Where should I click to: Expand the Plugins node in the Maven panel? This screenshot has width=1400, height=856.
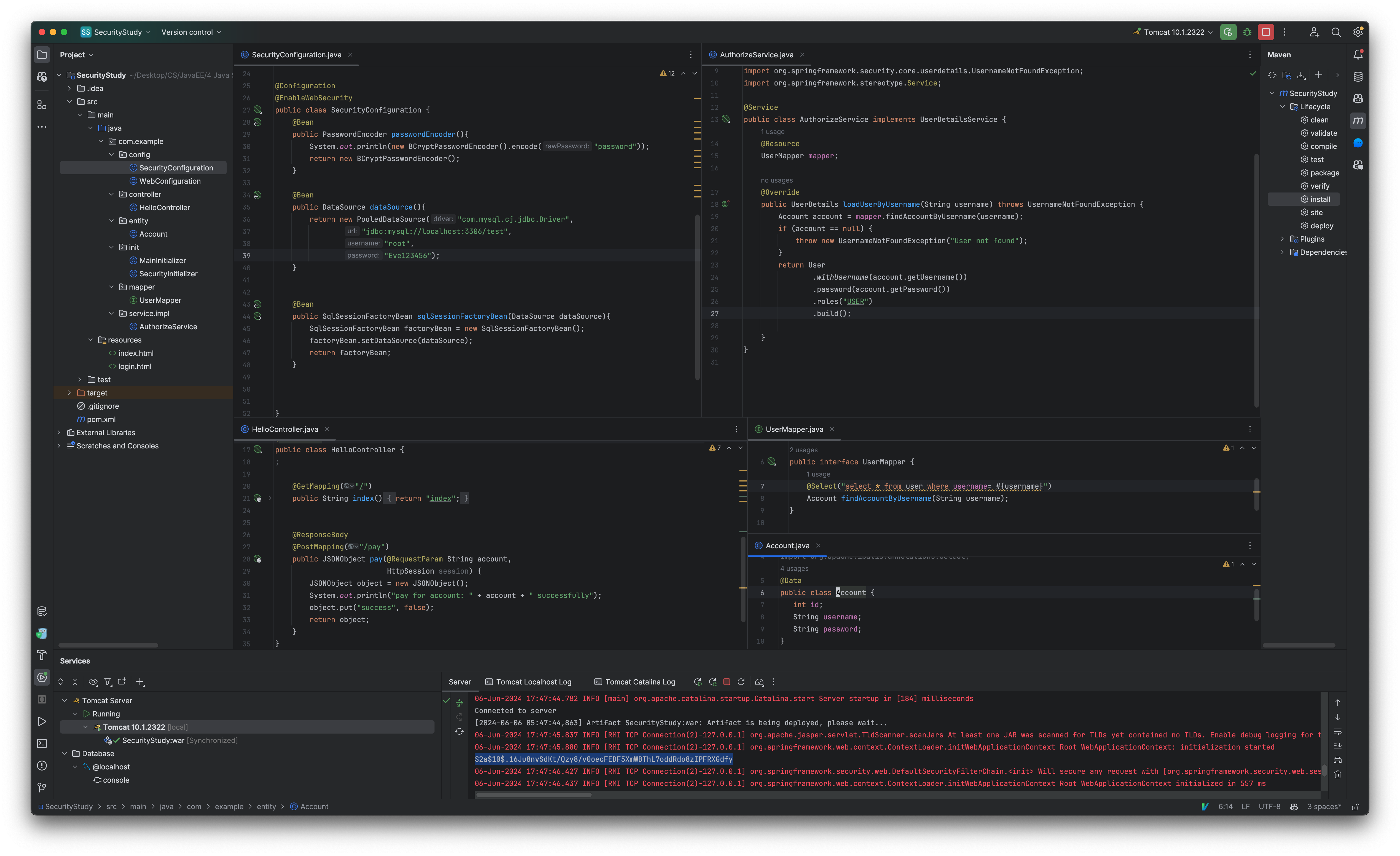click(1282, 239)
